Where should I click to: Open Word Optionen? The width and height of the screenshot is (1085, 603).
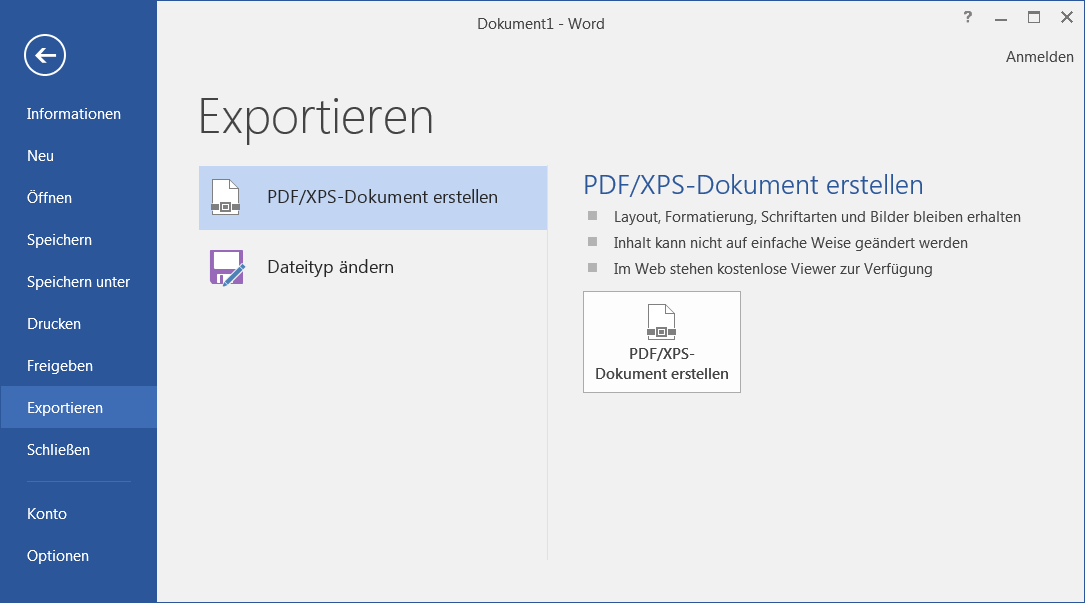(58, 556)
